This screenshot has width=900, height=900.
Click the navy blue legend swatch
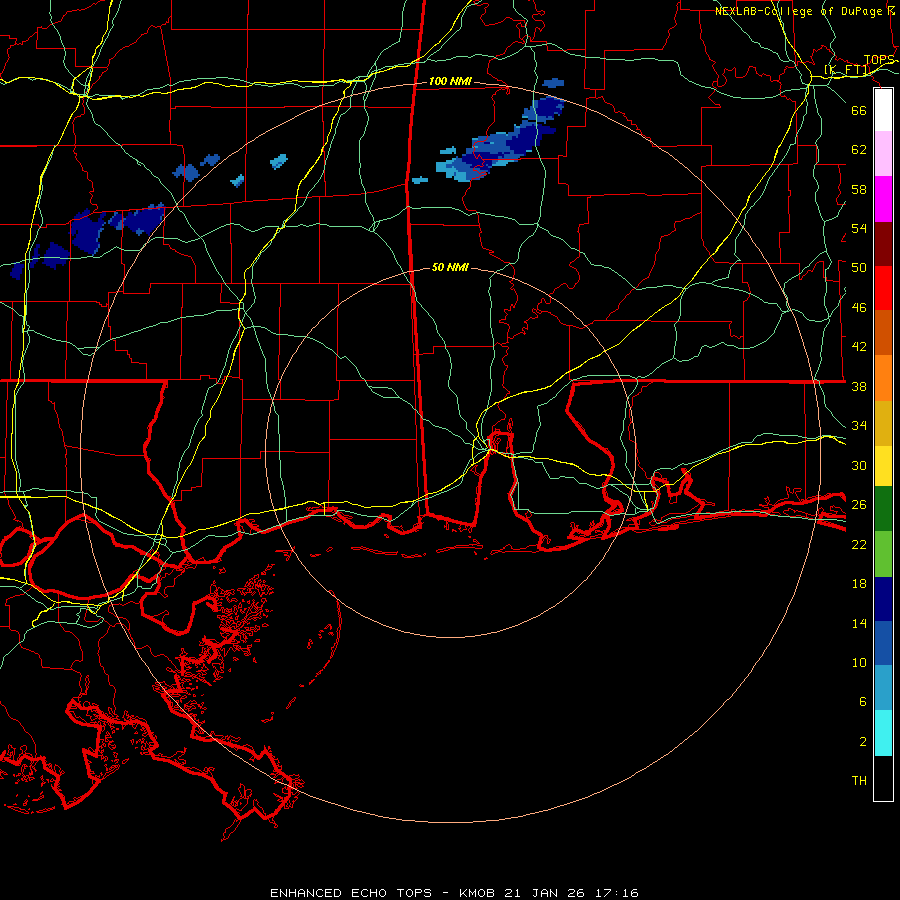pyautogui.click(x=883, y=599)
